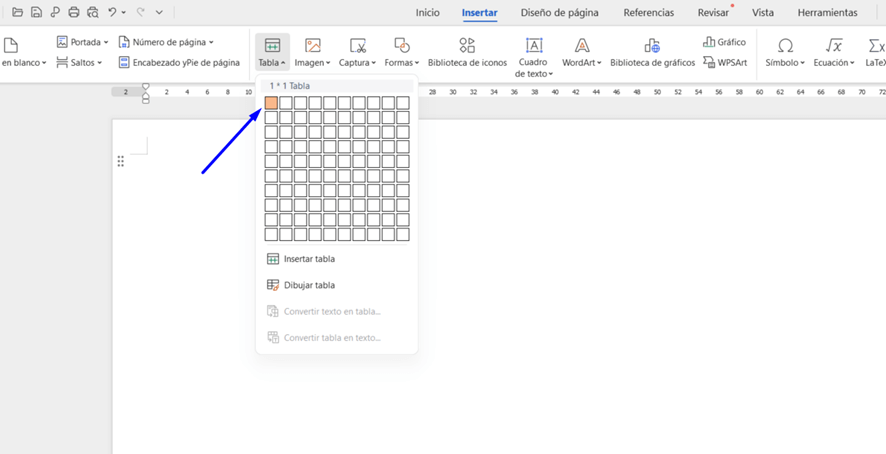Open the Undo history dropdown arrow
This screenshot has height=454, width=886.
tap(124, 12)
